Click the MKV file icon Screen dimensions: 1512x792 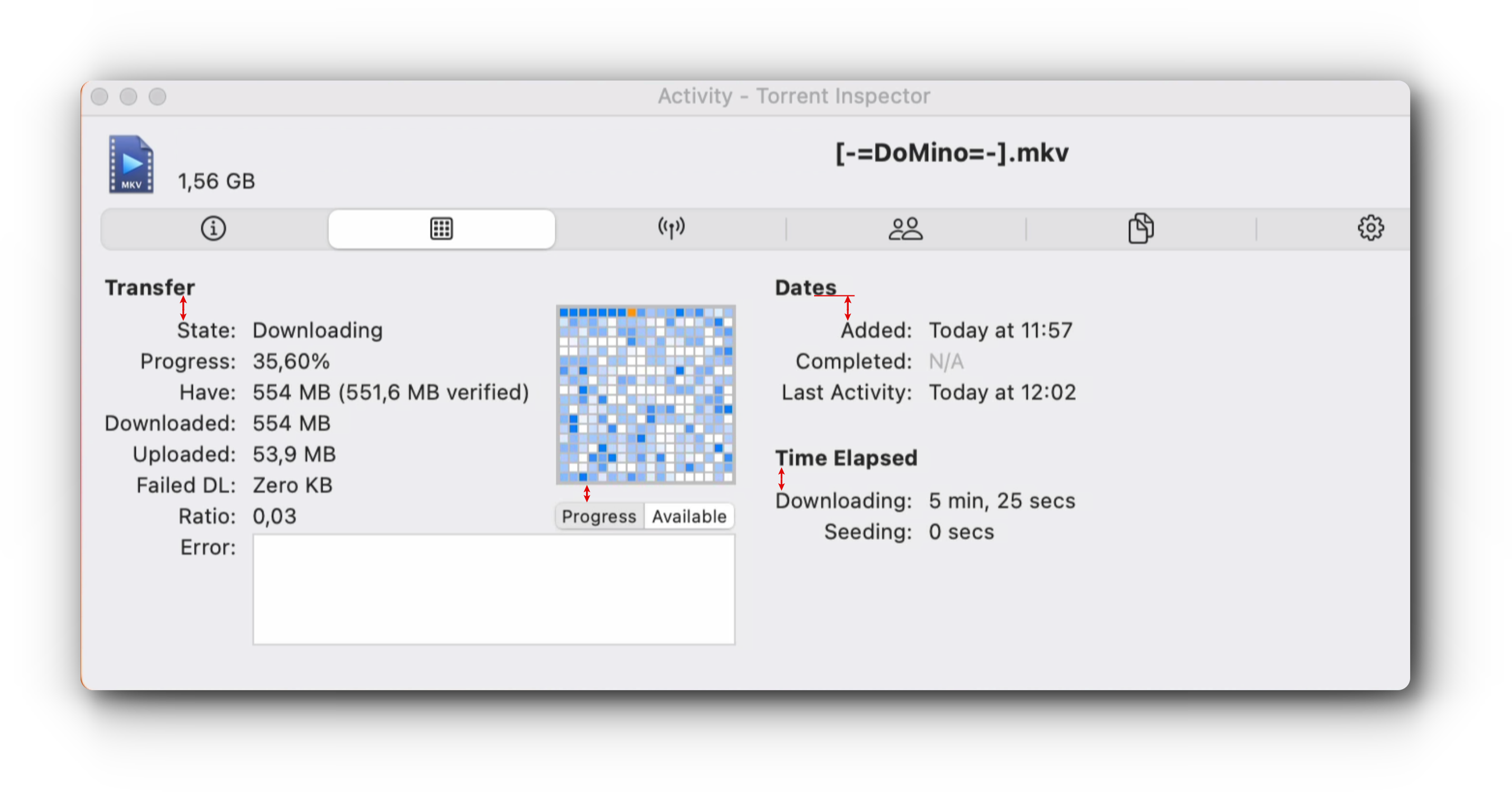pyautogui.click(x=131, y=164)
